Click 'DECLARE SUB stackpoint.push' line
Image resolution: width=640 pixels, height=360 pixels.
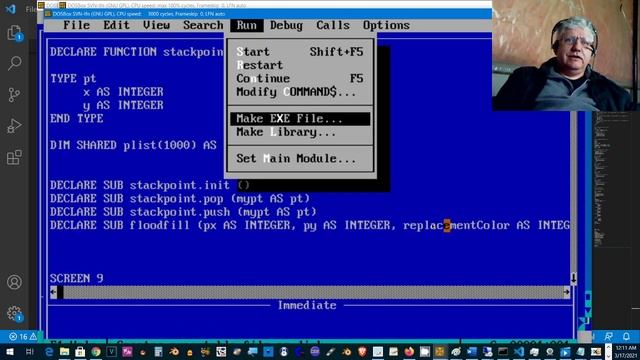pos(183,212)
